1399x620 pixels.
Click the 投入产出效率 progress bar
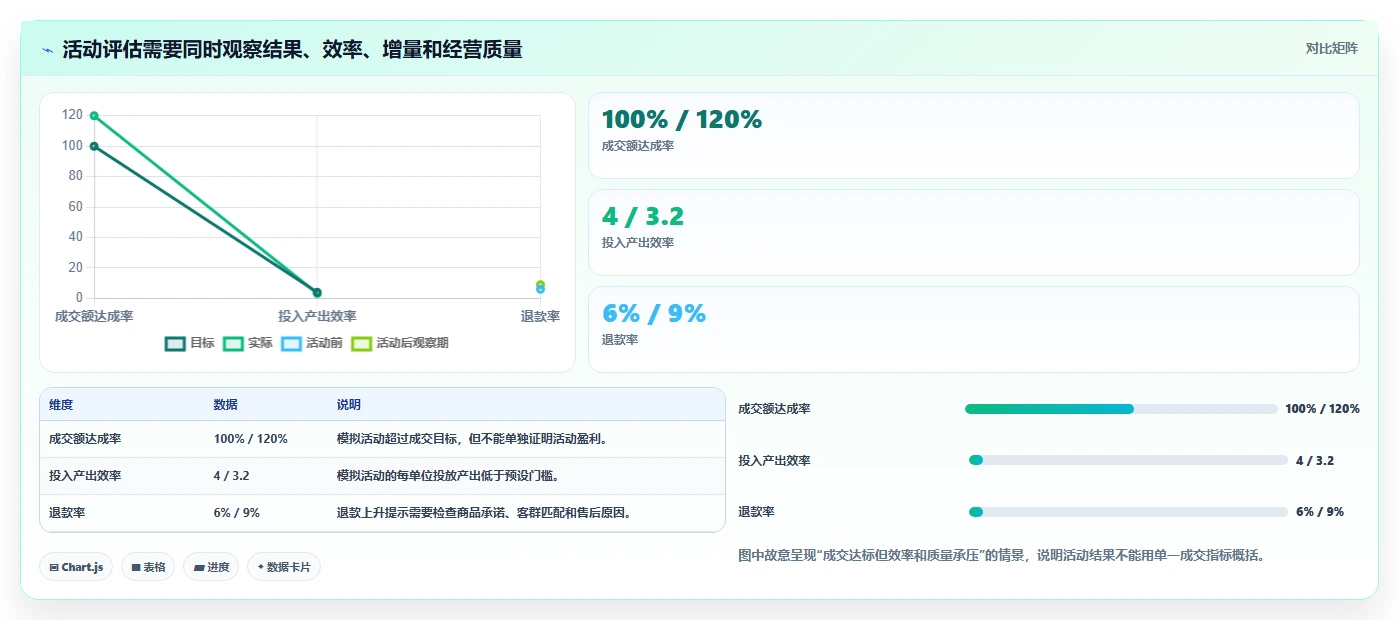pyautogui.click(x=1128, y=460)
